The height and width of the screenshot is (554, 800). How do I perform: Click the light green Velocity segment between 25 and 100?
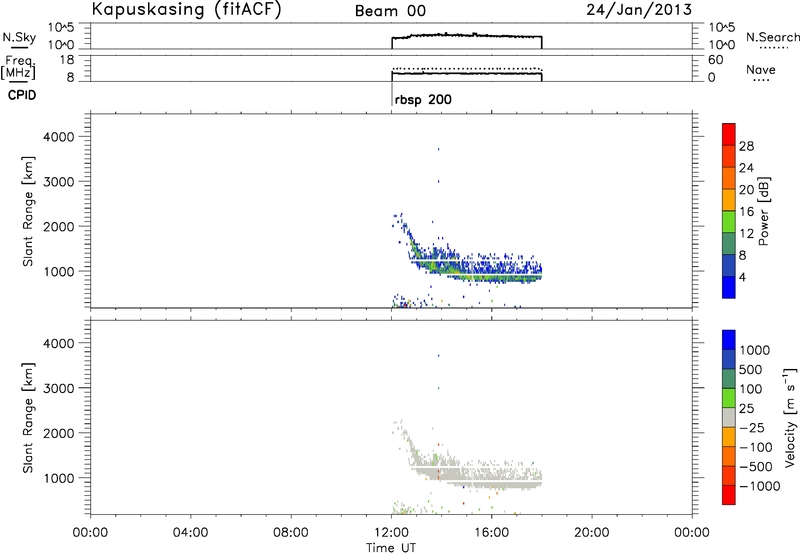click(x=729, y=398)
